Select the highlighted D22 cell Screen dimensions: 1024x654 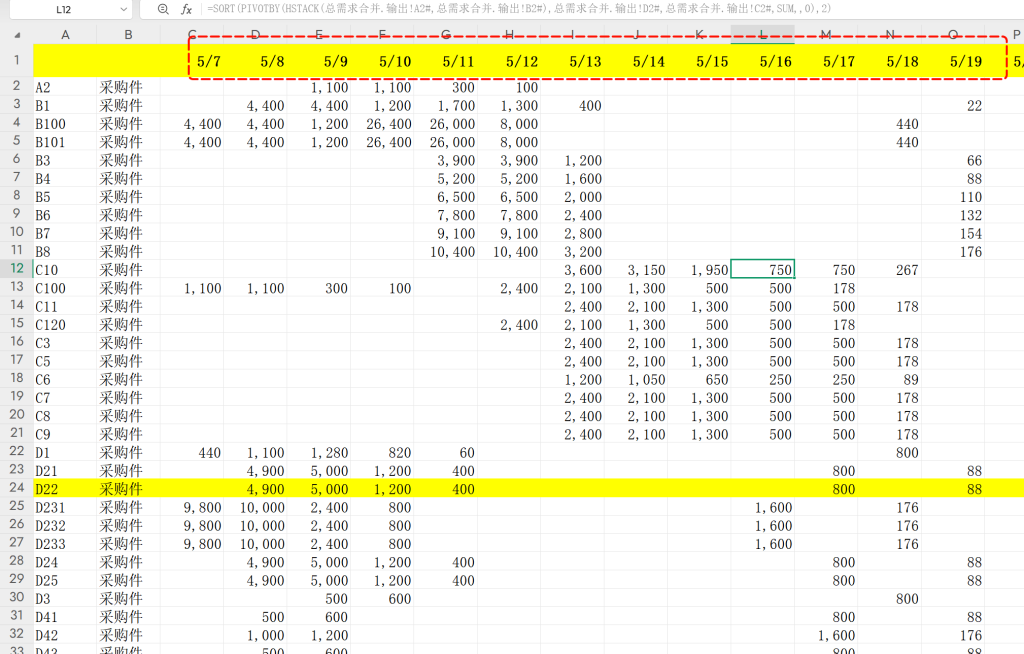coord(65,489)
